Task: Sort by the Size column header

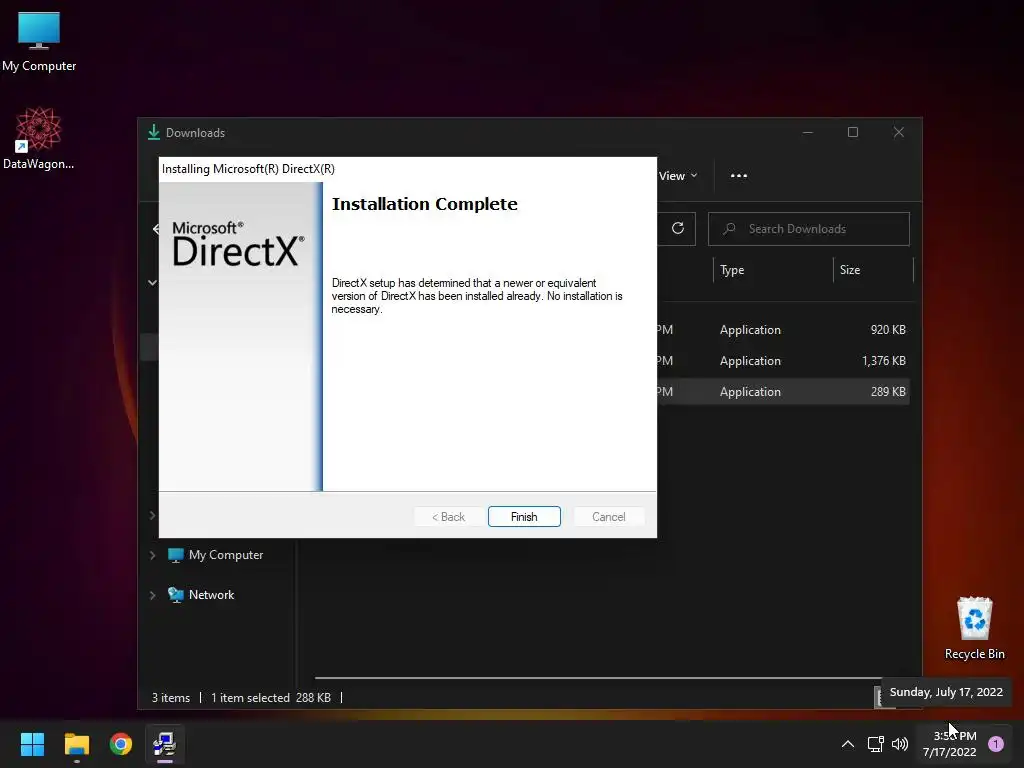Action: point(872,270)
